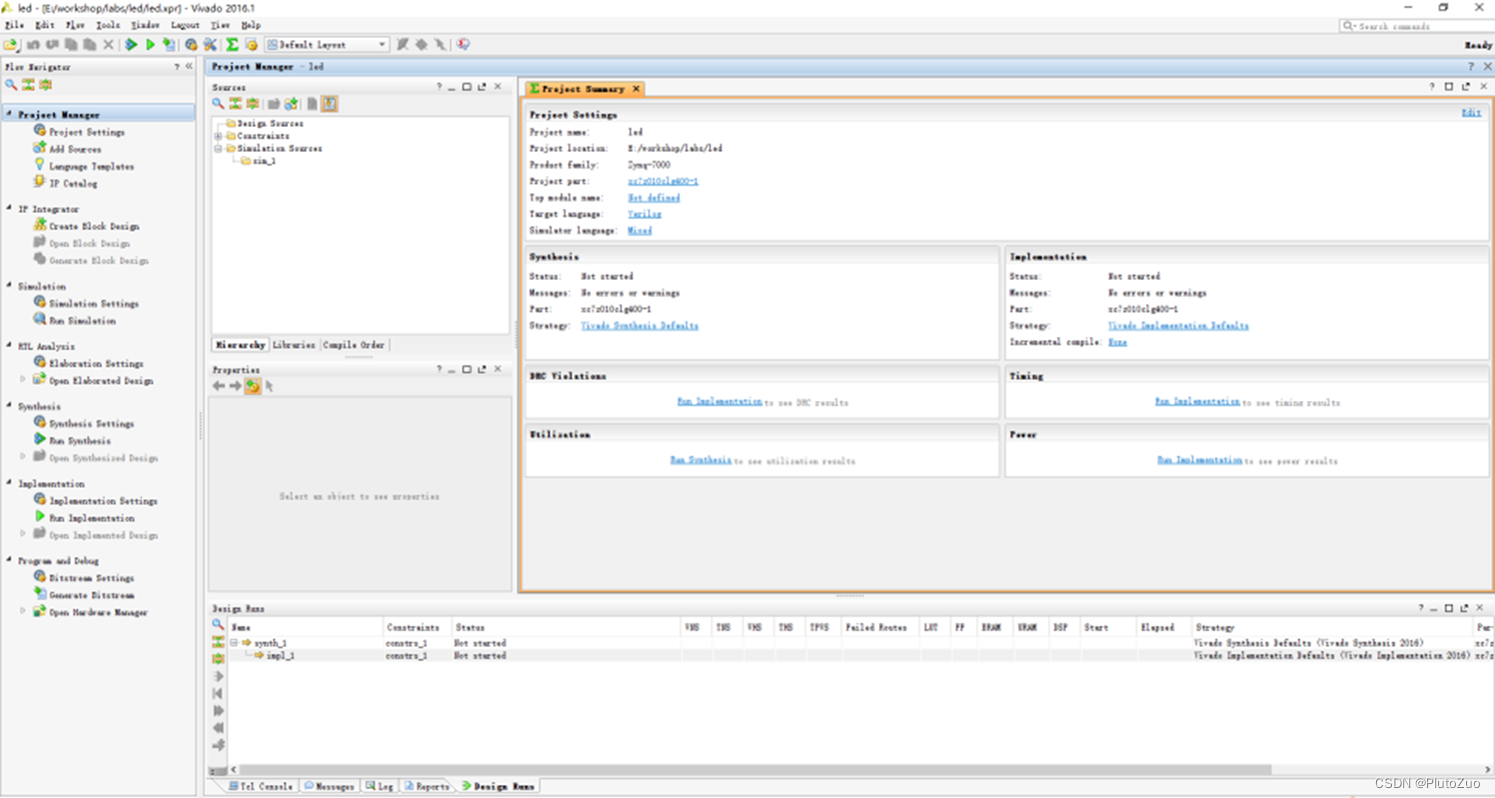
Task: Select Add Sources in Flow Navigator
Action: coord(75,149)
